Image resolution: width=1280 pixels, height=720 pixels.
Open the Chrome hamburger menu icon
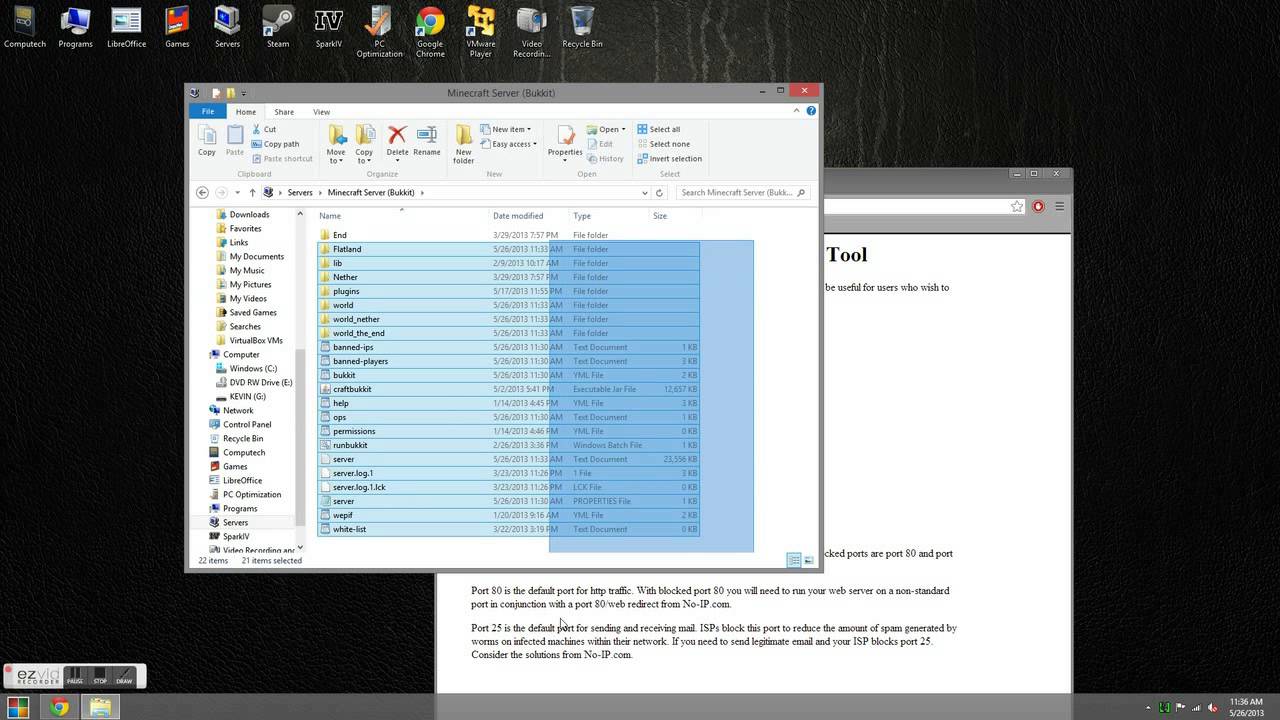pyautogui.click(x=1060, y=206)
